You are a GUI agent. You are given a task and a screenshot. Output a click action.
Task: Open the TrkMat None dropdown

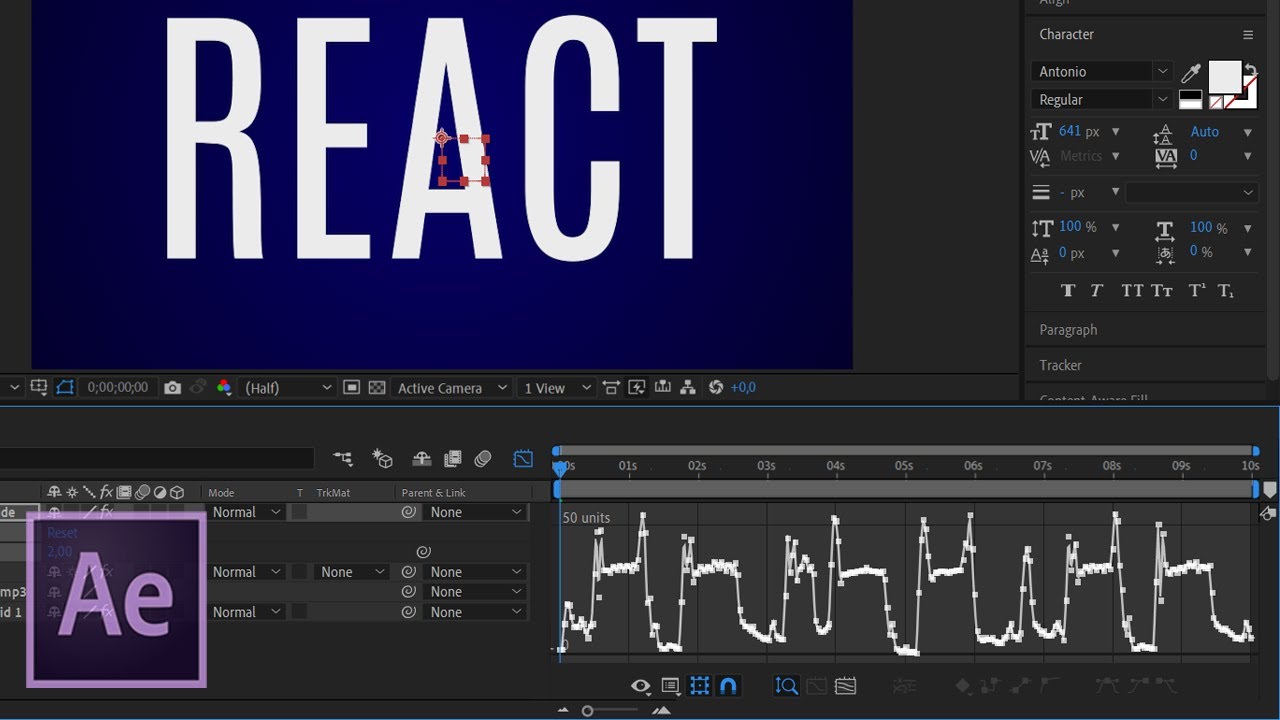click(x=351, y=572)
